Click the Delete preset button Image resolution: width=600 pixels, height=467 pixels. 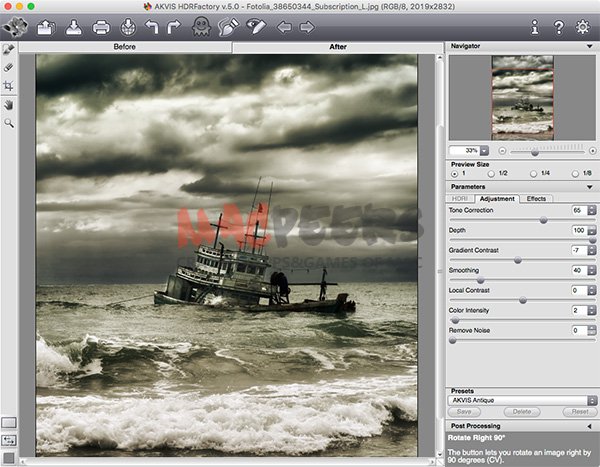coord(522,411)
